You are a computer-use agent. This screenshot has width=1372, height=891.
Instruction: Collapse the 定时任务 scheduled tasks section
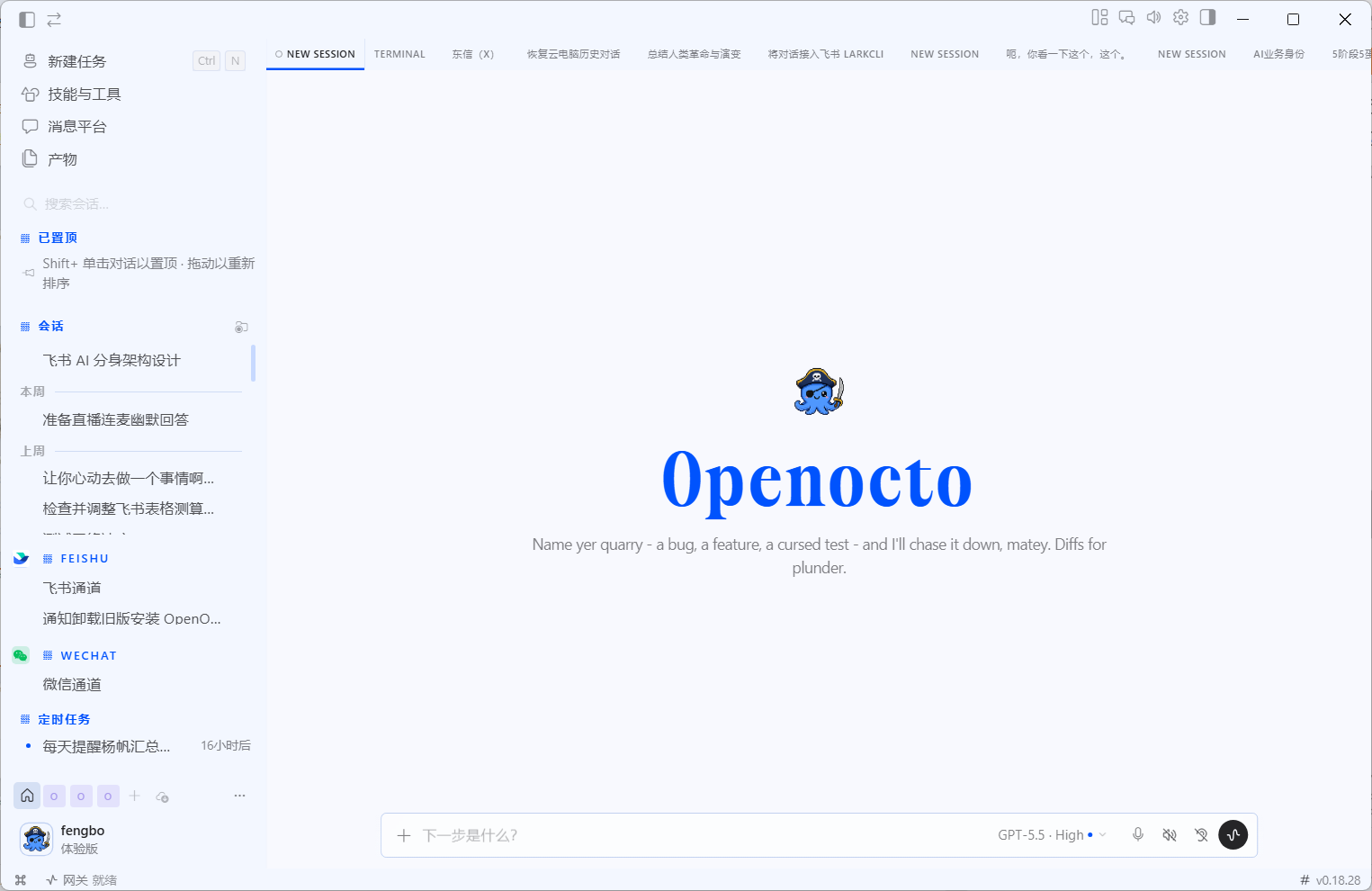55,719
